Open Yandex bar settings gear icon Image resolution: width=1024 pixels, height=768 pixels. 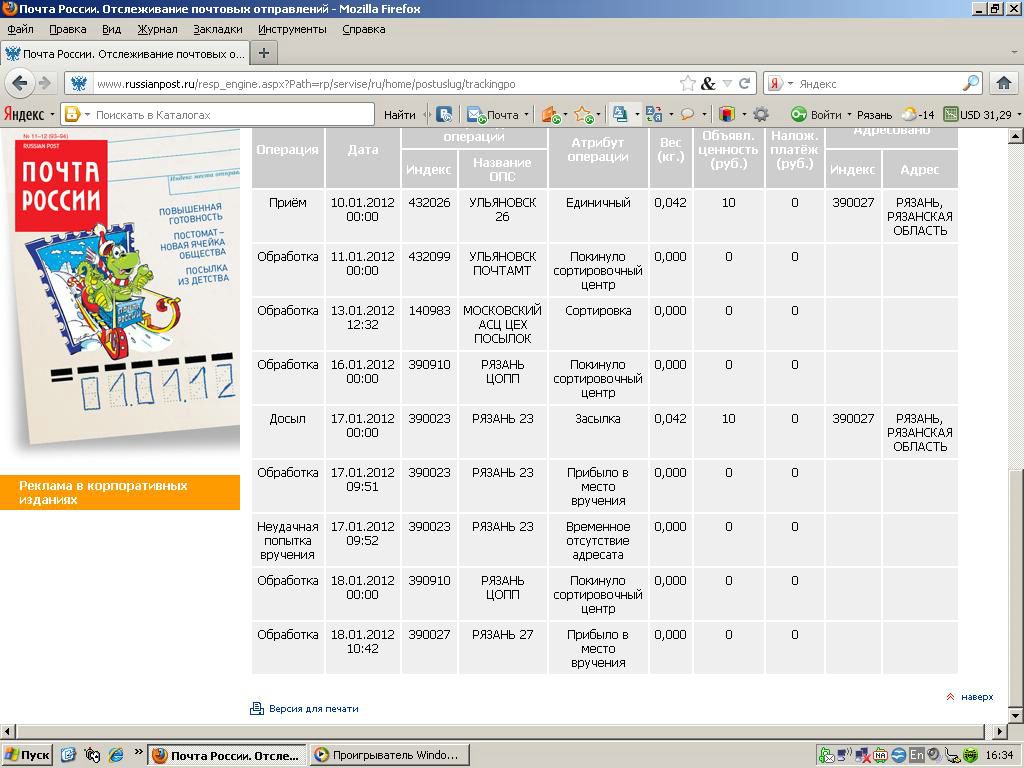click(x=761, y=115)
